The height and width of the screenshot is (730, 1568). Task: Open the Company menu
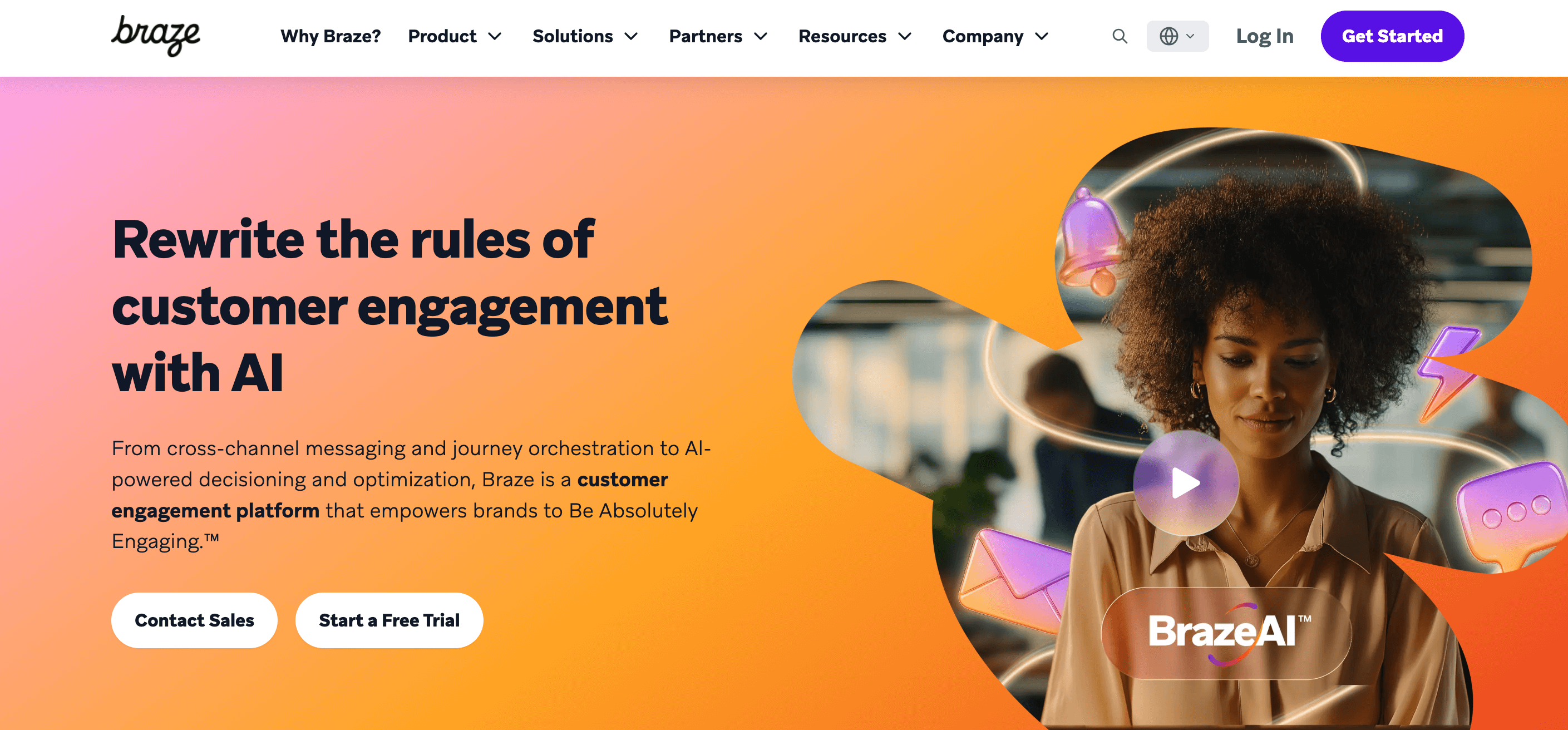tap(995, 37)
